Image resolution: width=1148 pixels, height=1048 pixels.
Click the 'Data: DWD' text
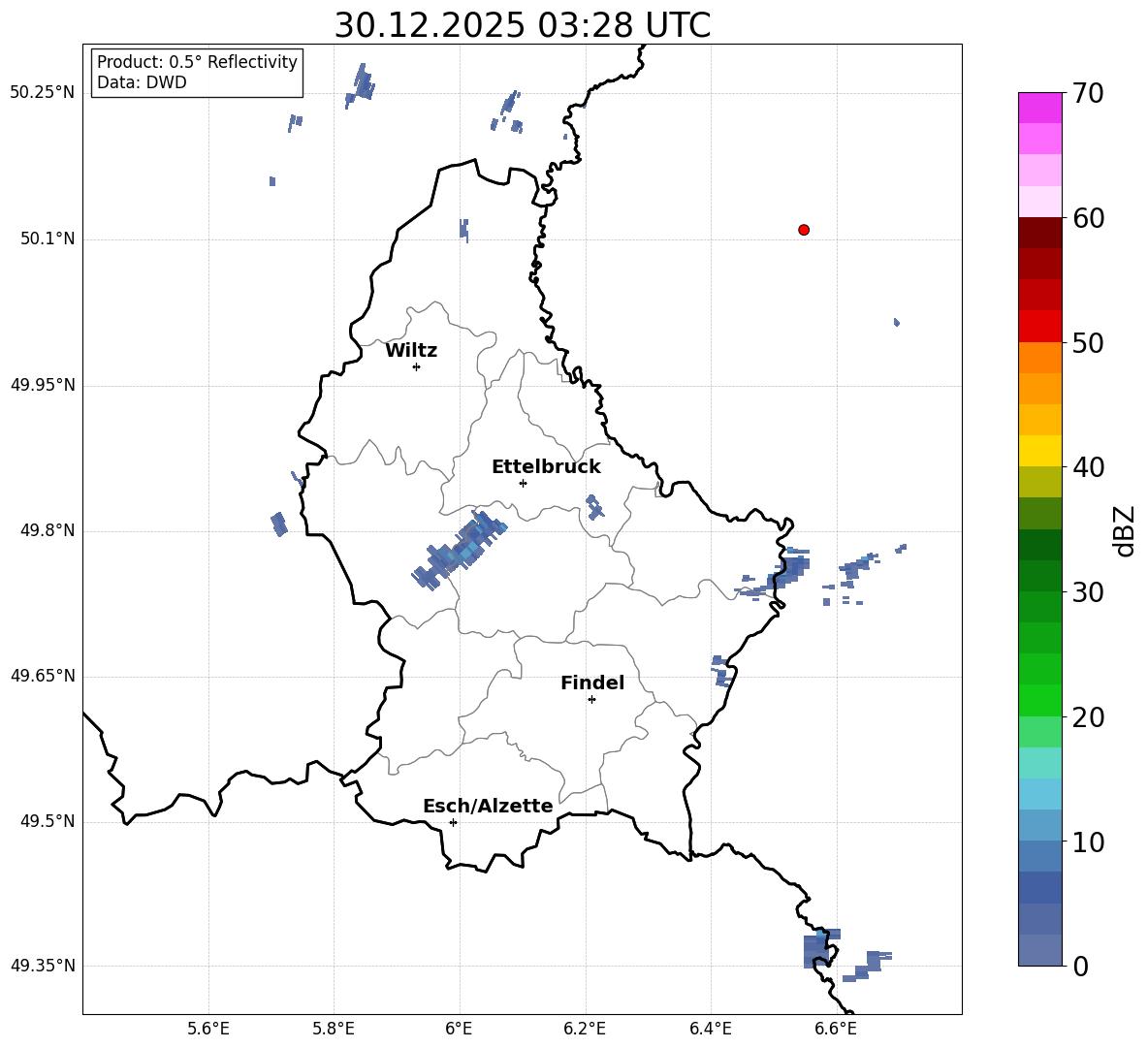click(x=142, y=82)
